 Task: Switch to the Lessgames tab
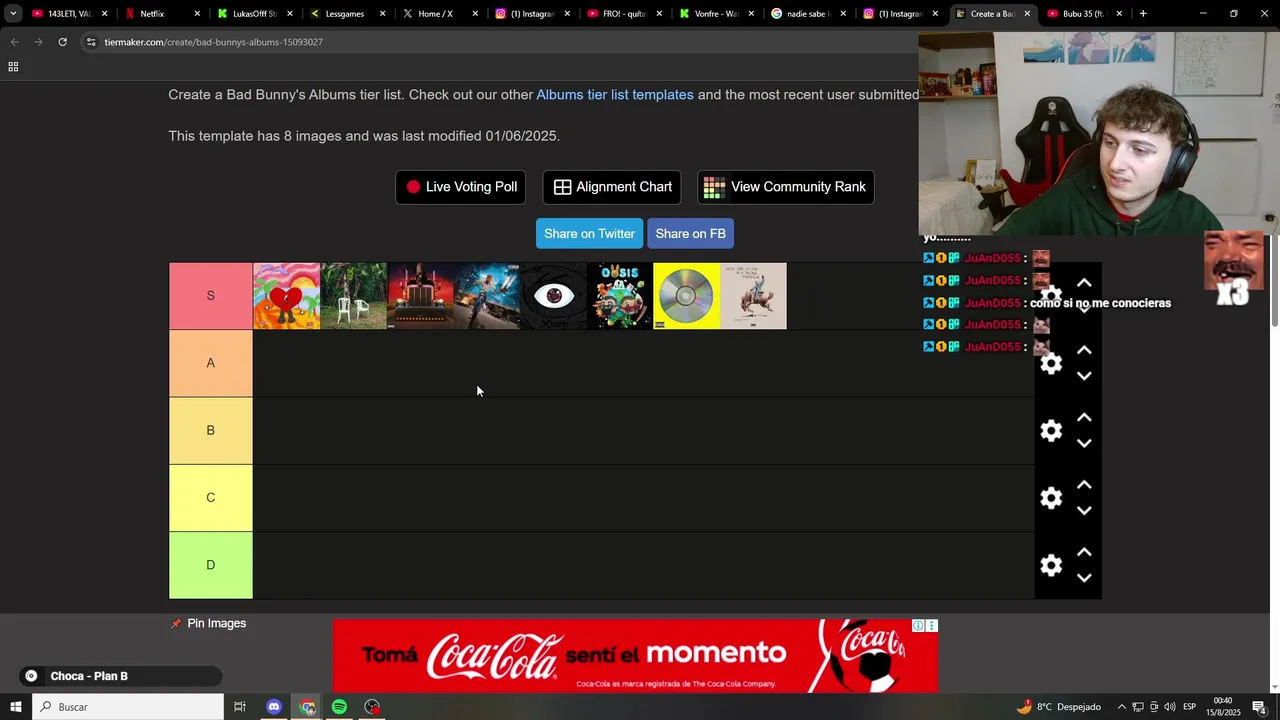click(346, 14)
